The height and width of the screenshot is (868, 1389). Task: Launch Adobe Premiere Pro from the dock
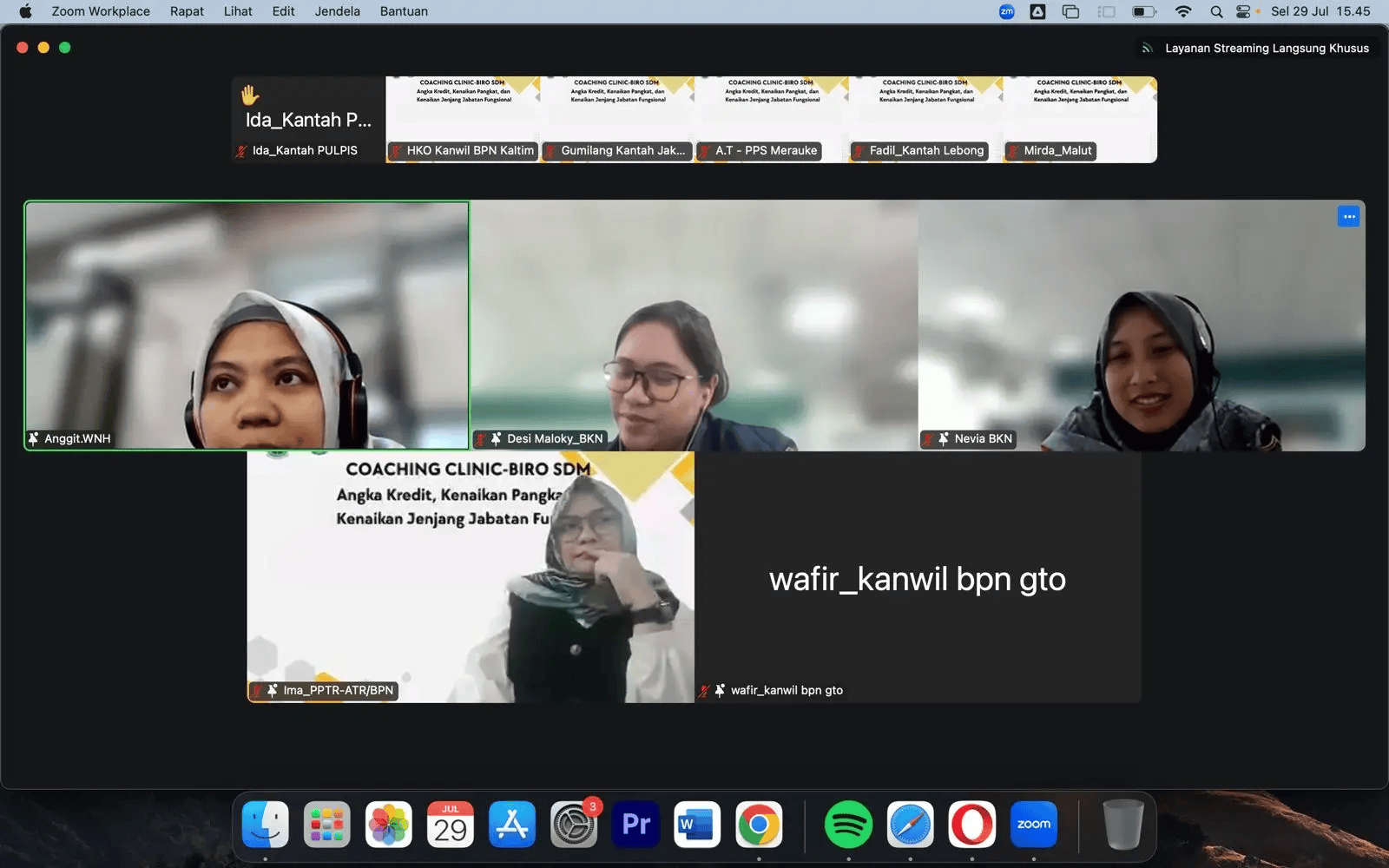635,825
